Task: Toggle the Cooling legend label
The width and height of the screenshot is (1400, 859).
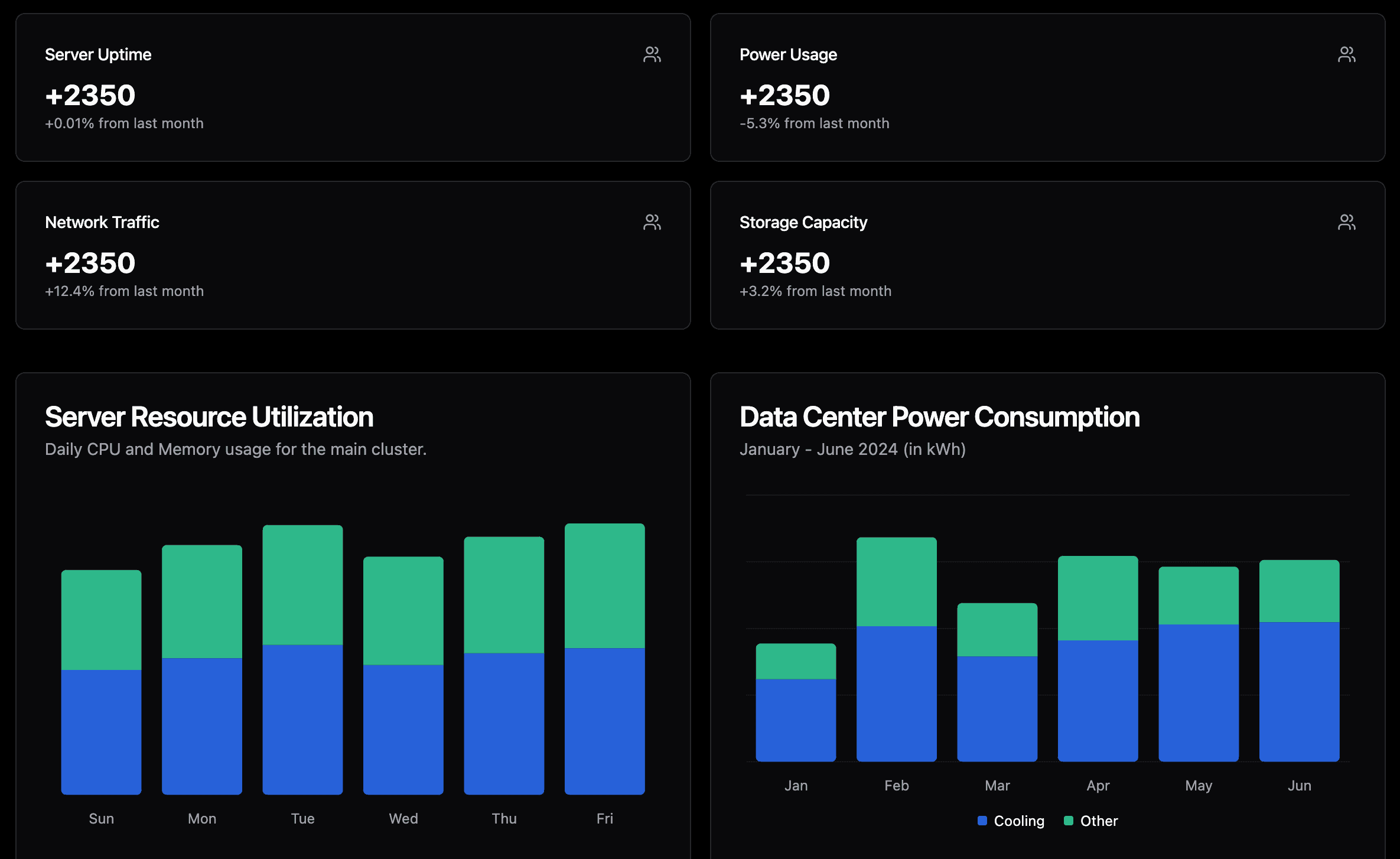Action: coord(1019,821)
